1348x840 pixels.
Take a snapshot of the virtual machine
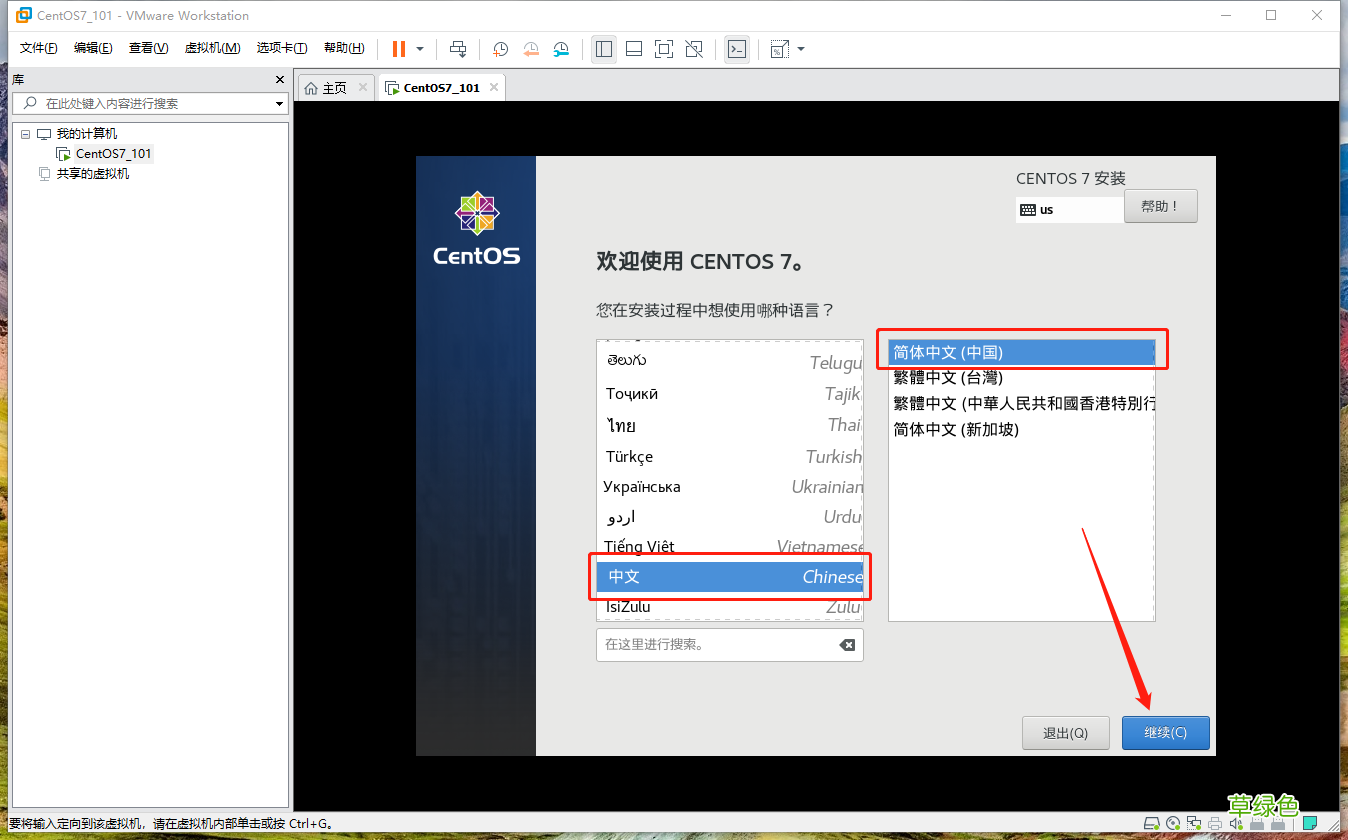tap(500, 48)
